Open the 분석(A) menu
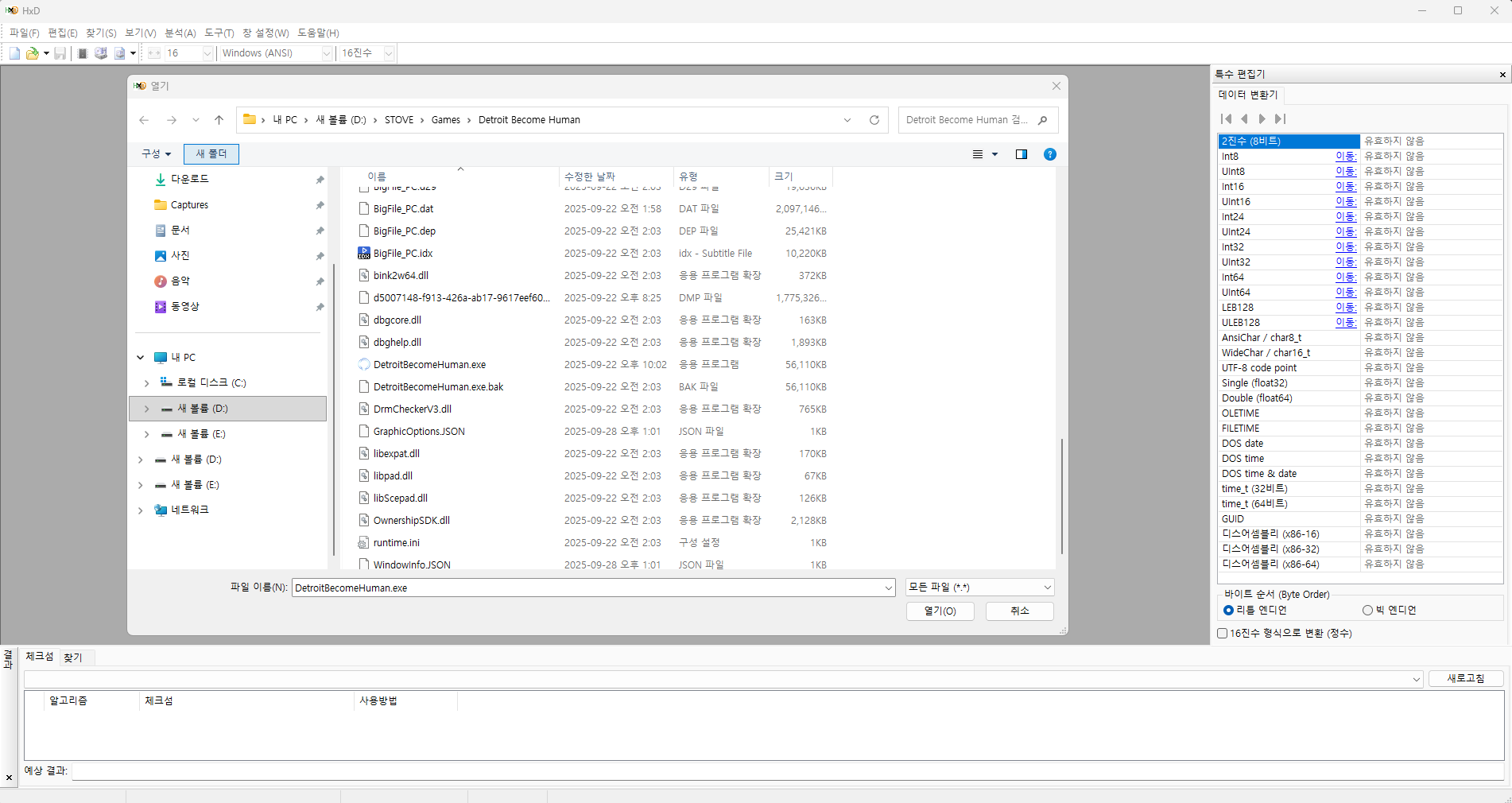 coord(180,33)
